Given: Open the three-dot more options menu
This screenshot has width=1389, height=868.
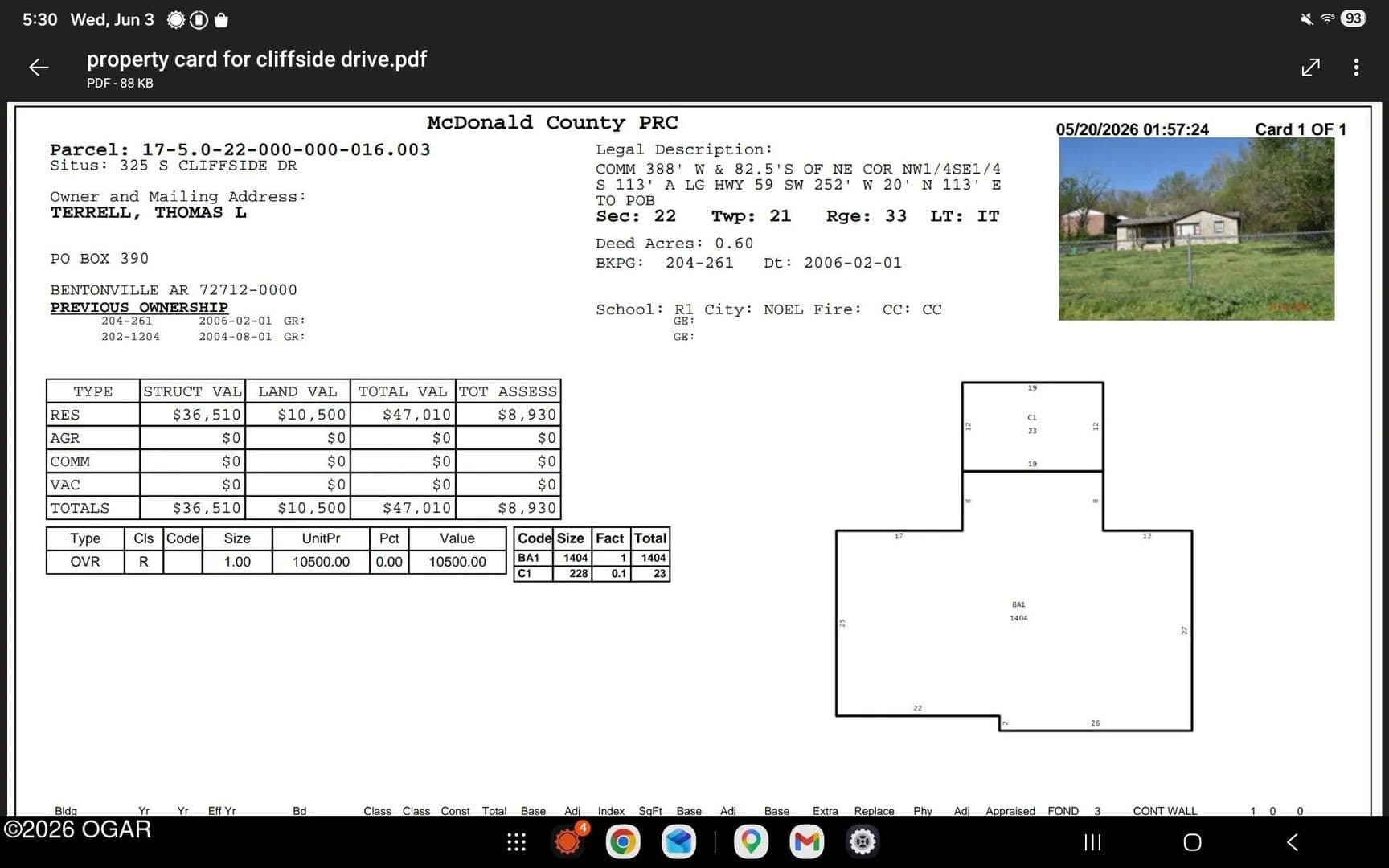Looking at the screenshot, I should point(1356,68).
